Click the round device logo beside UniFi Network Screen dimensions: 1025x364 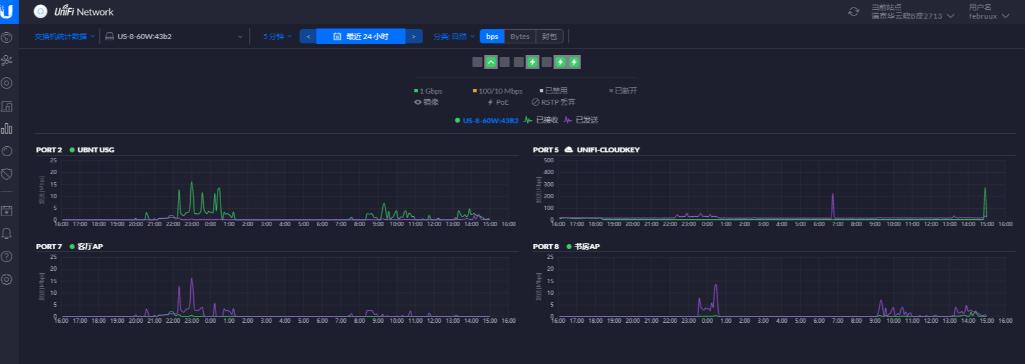pyautogui.click(x=41, y=11)
